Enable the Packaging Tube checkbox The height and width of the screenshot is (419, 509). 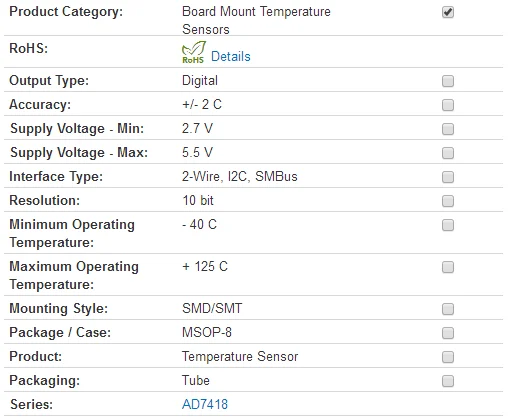click(448, 381)
